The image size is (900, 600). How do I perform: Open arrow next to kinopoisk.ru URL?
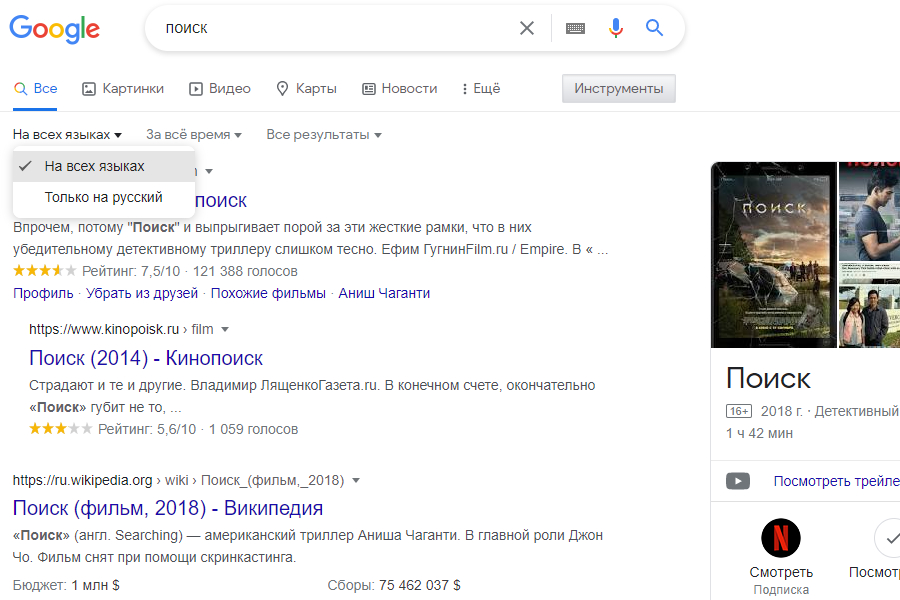point(225,329)
